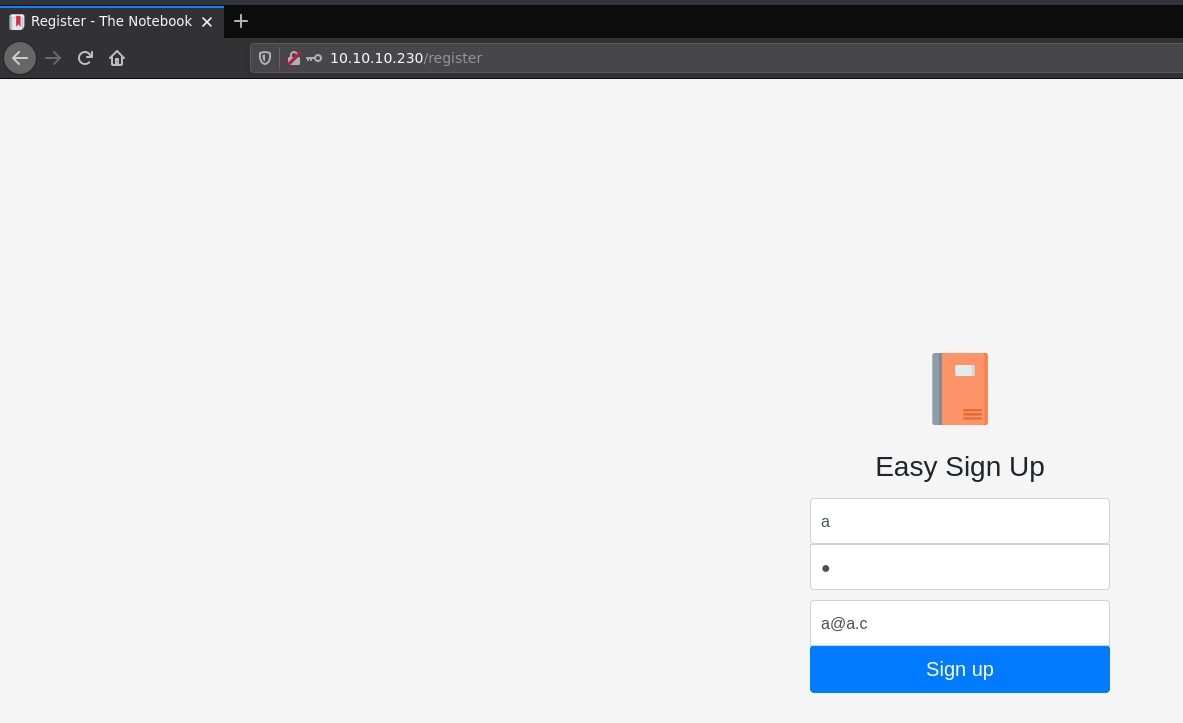1183x723 pixels.
Task: Reload the current page
Action: tap(85, 58)
